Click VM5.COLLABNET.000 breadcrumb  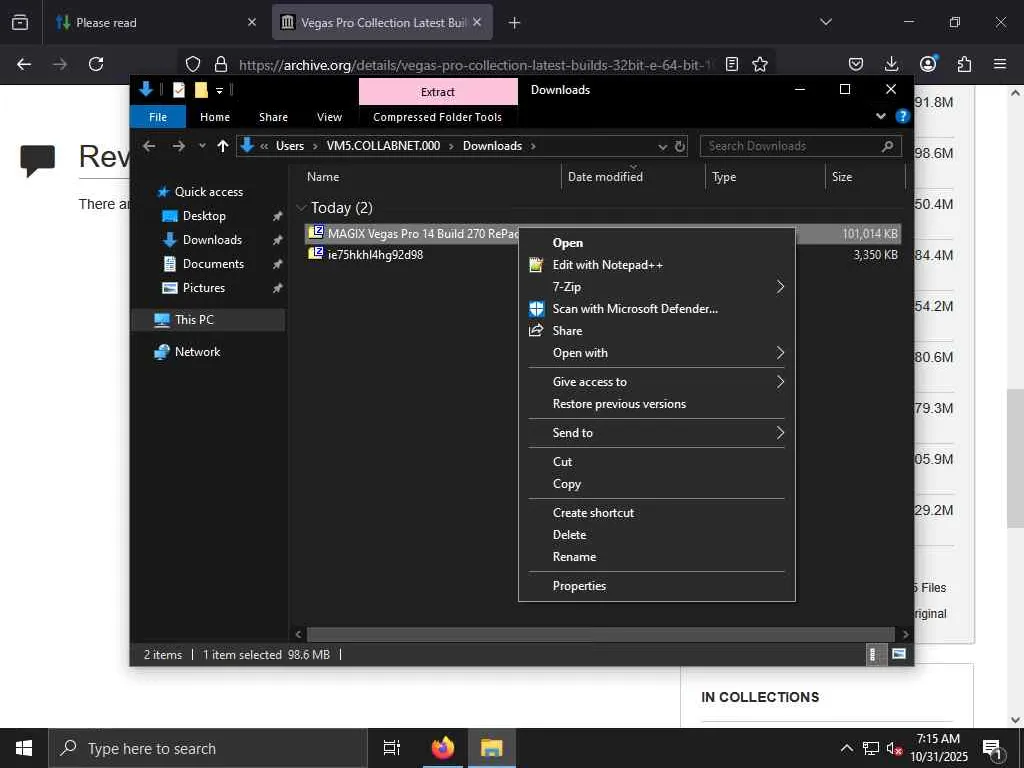(383, 146)
